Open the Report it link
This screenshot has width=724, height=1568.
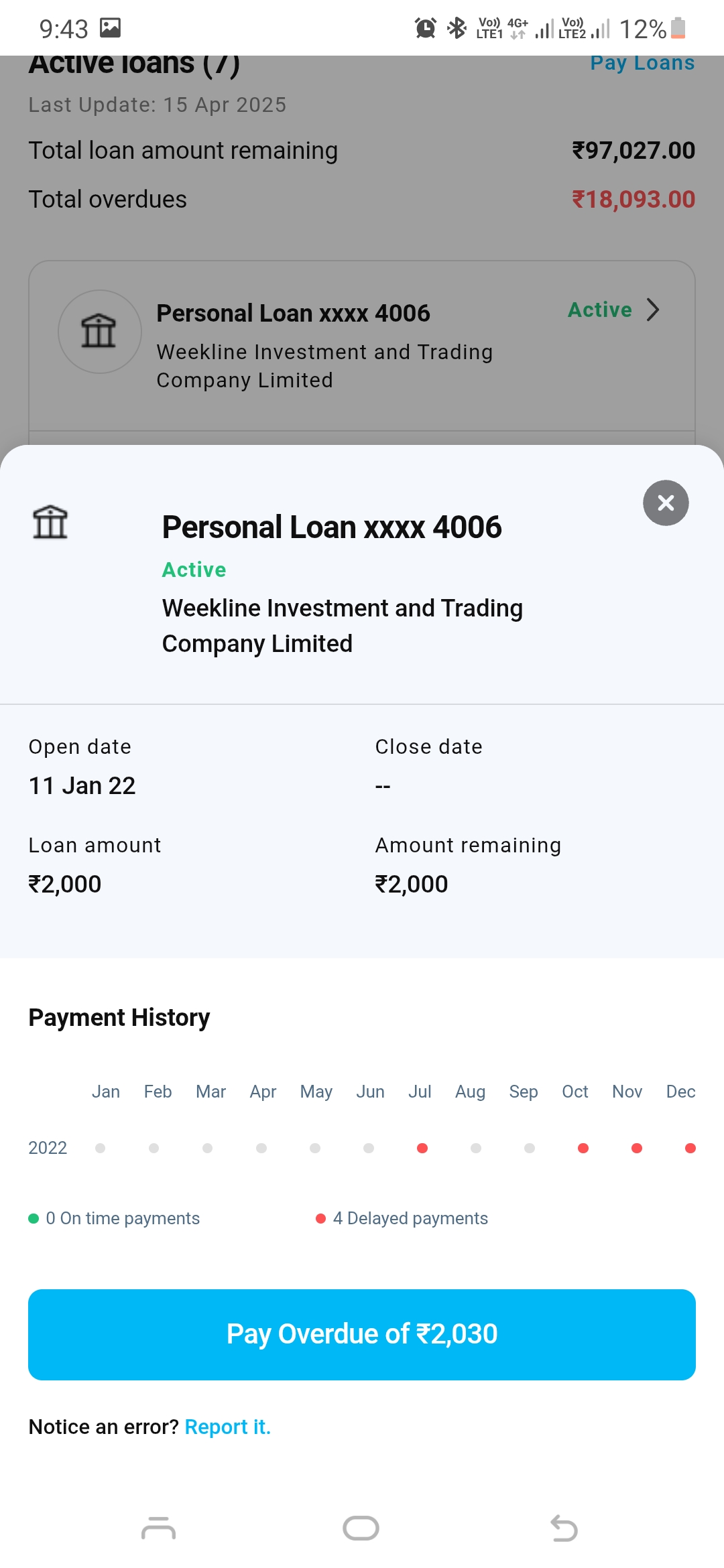[227, 1427]
